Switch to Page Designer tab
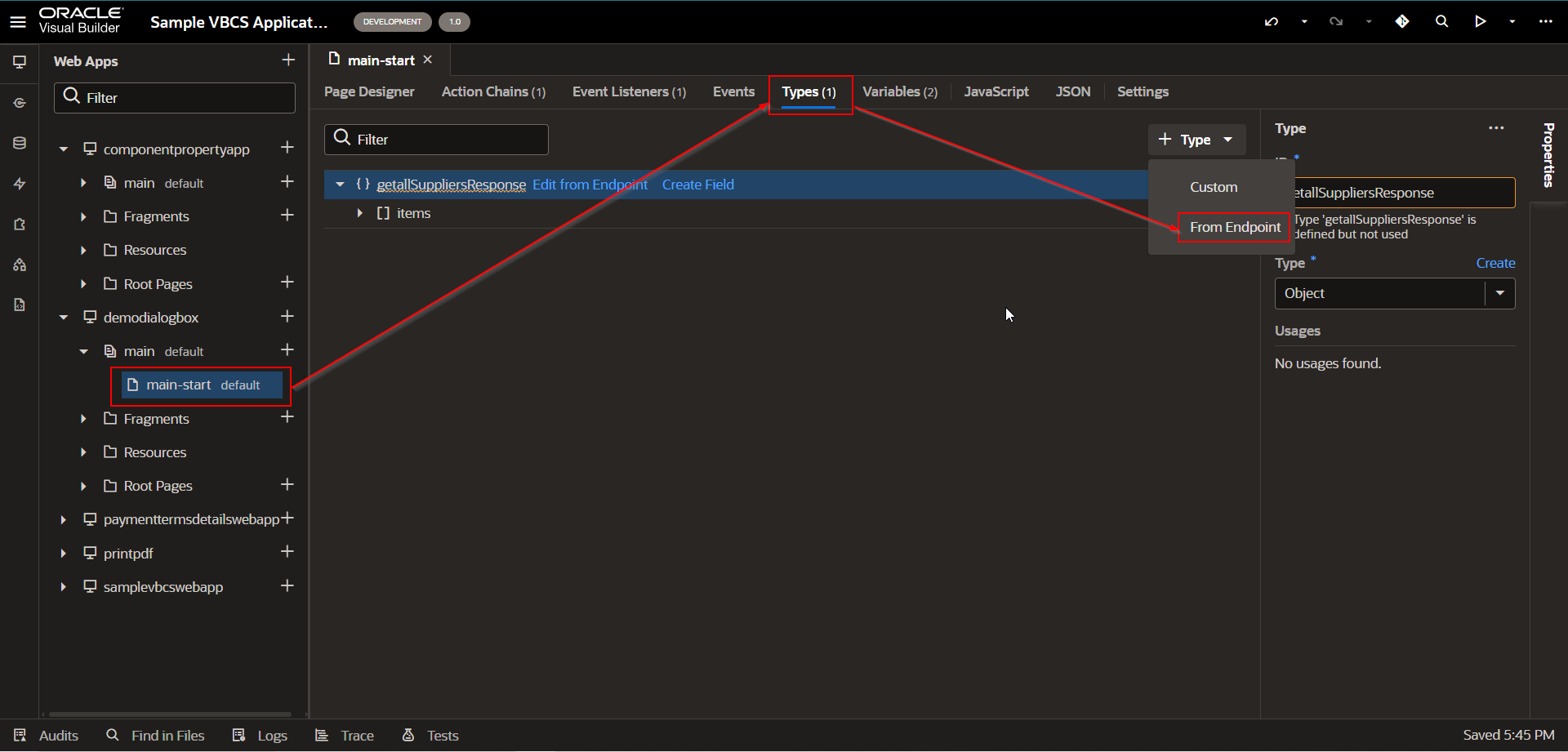The height and width of the screenshot is (752, 1568). (x=369, y=91)
